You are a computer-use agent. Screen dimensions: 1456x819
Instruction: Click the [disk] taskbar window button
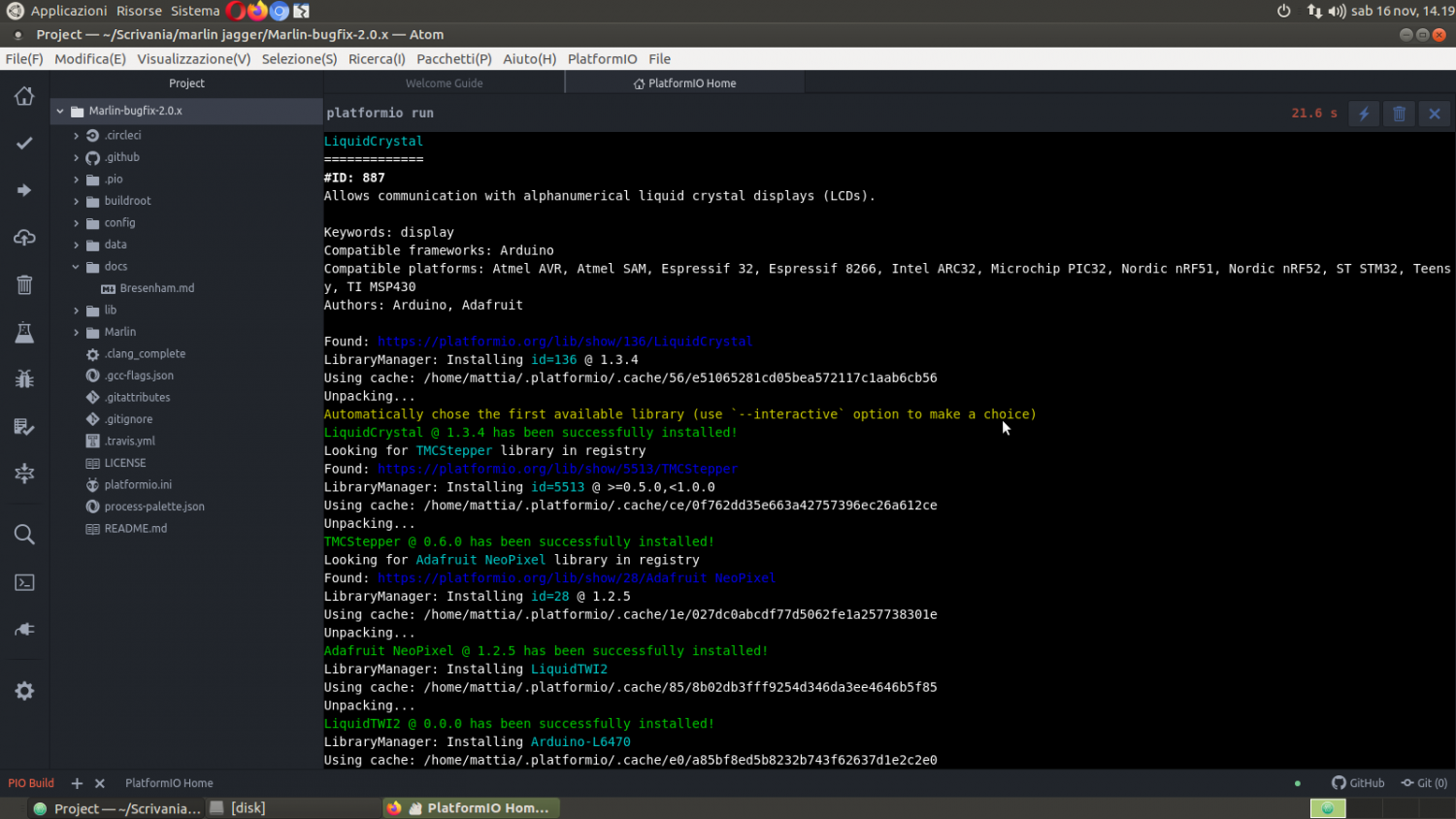coord(291,808)
